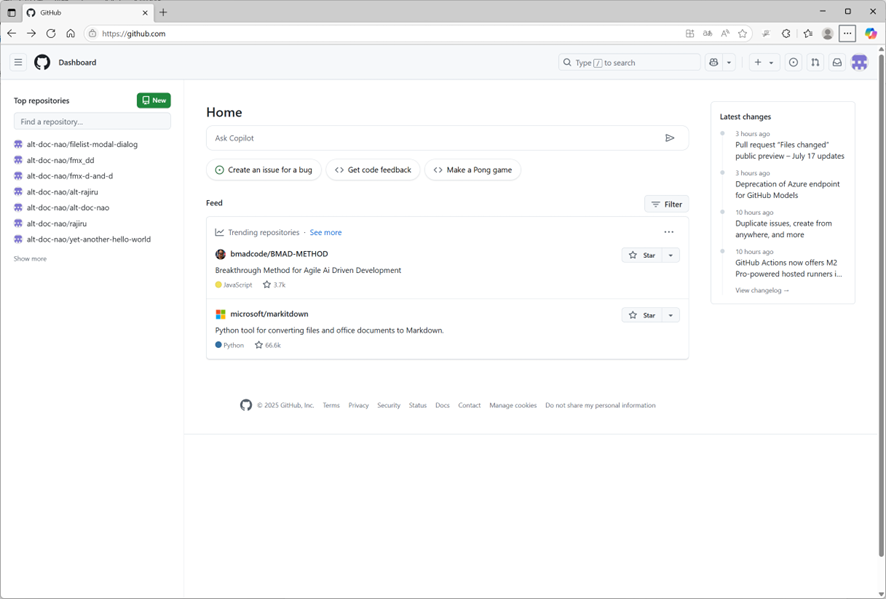Viewport: 886px width, 599px height.
Task: Add page to favorites star icon
Action: click(742, 33)
